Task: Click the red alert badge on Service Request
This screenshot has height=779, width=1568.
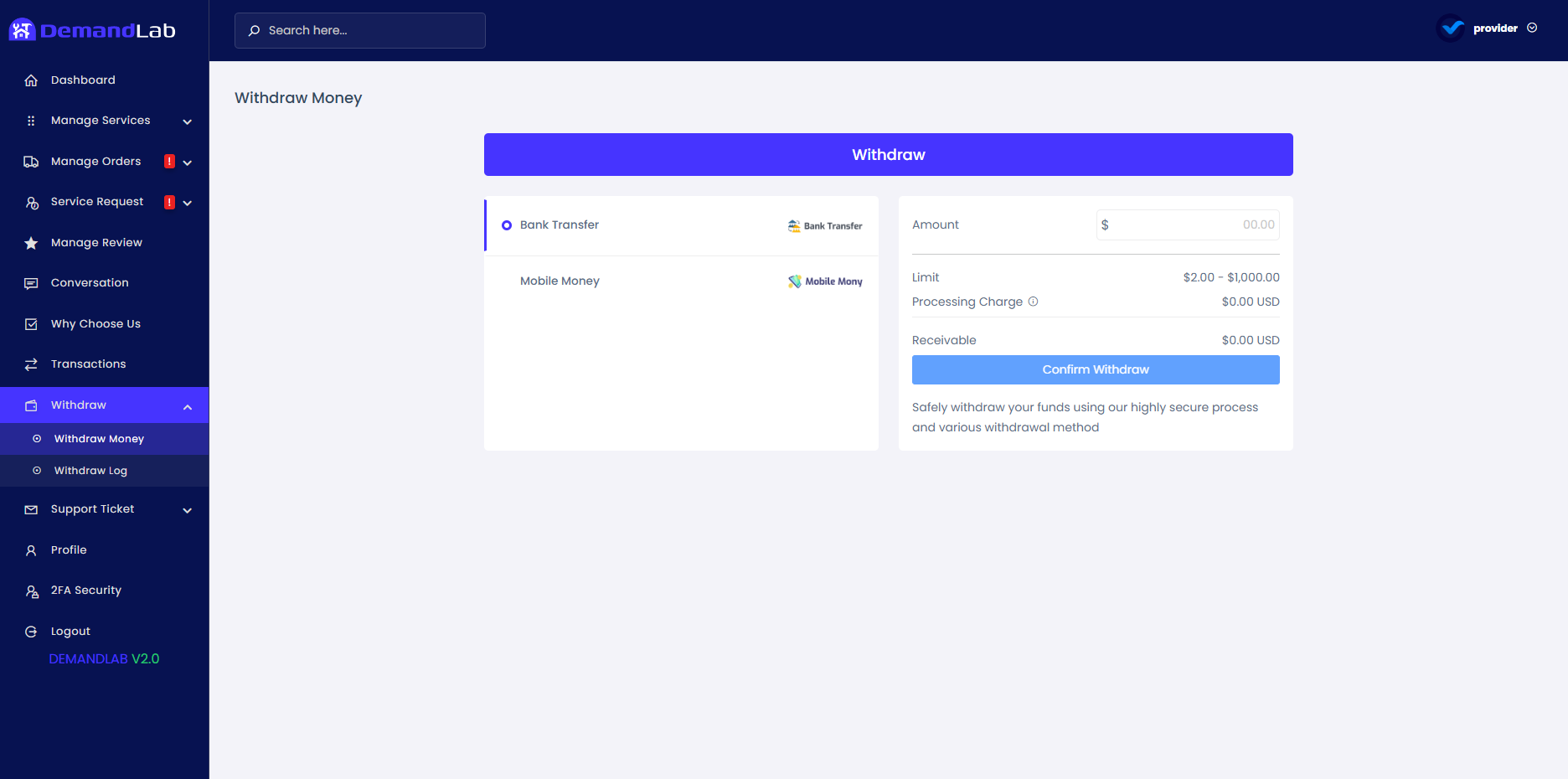Action: point(169,202)
